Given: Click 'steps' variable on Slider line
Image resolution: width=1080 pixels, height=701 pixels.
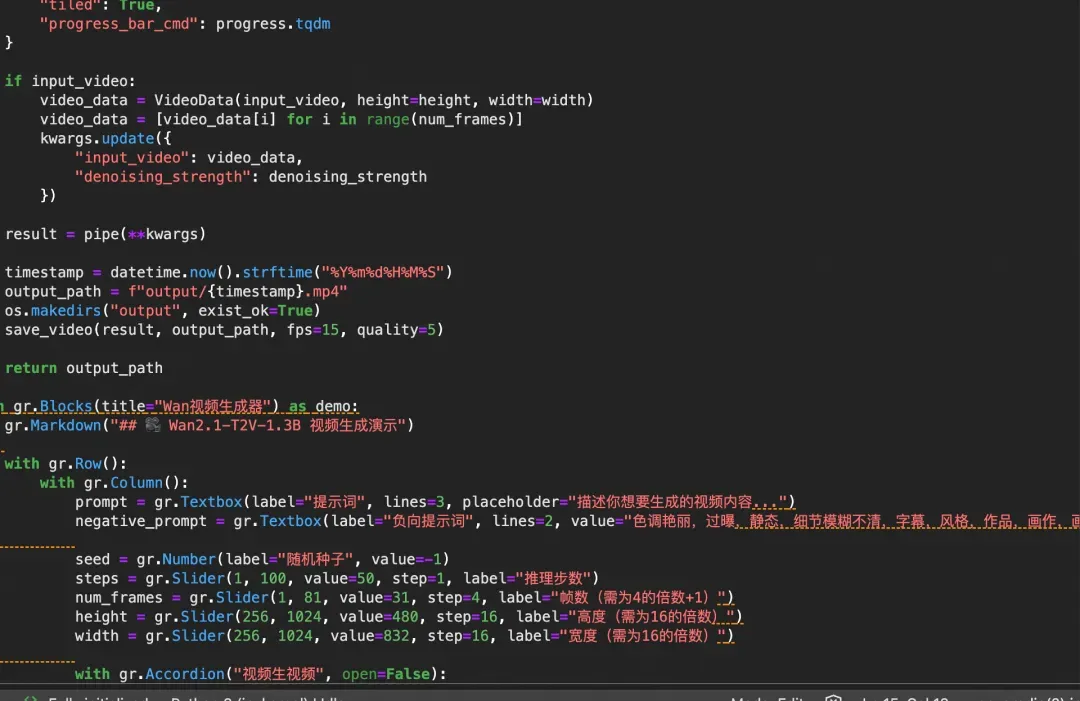Looking at the screenshot, I should [96, 579].
